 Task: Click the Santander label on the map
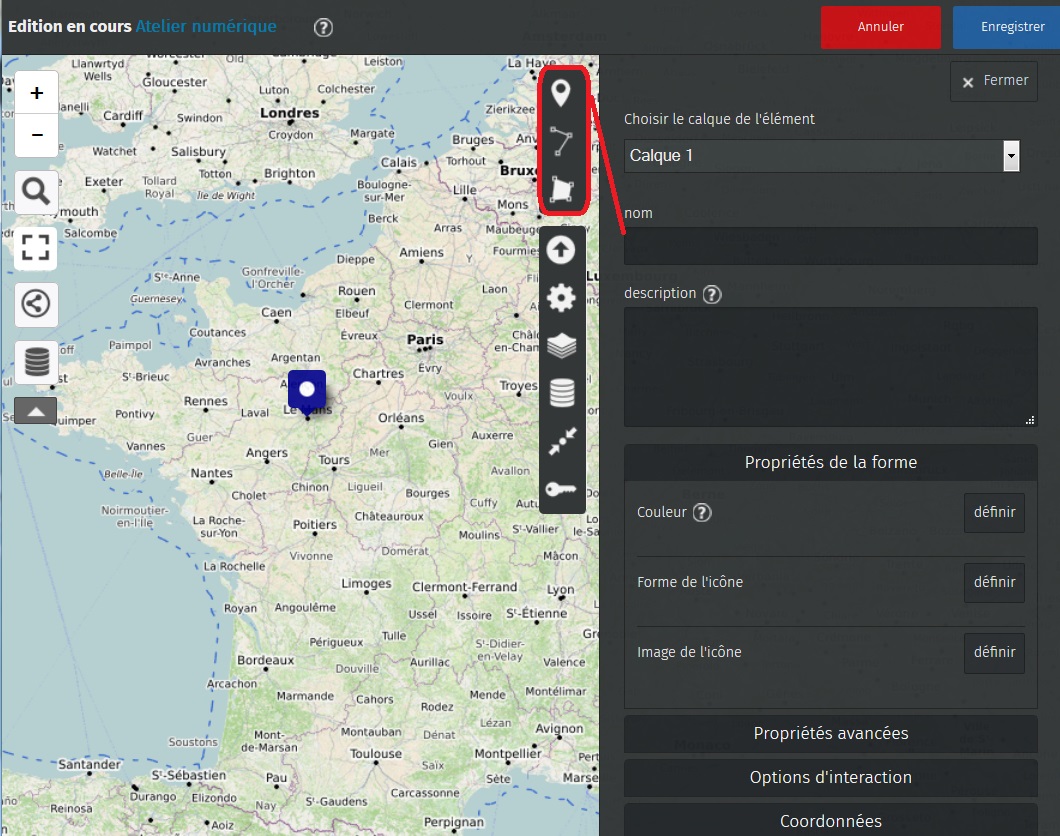[89, 764]
